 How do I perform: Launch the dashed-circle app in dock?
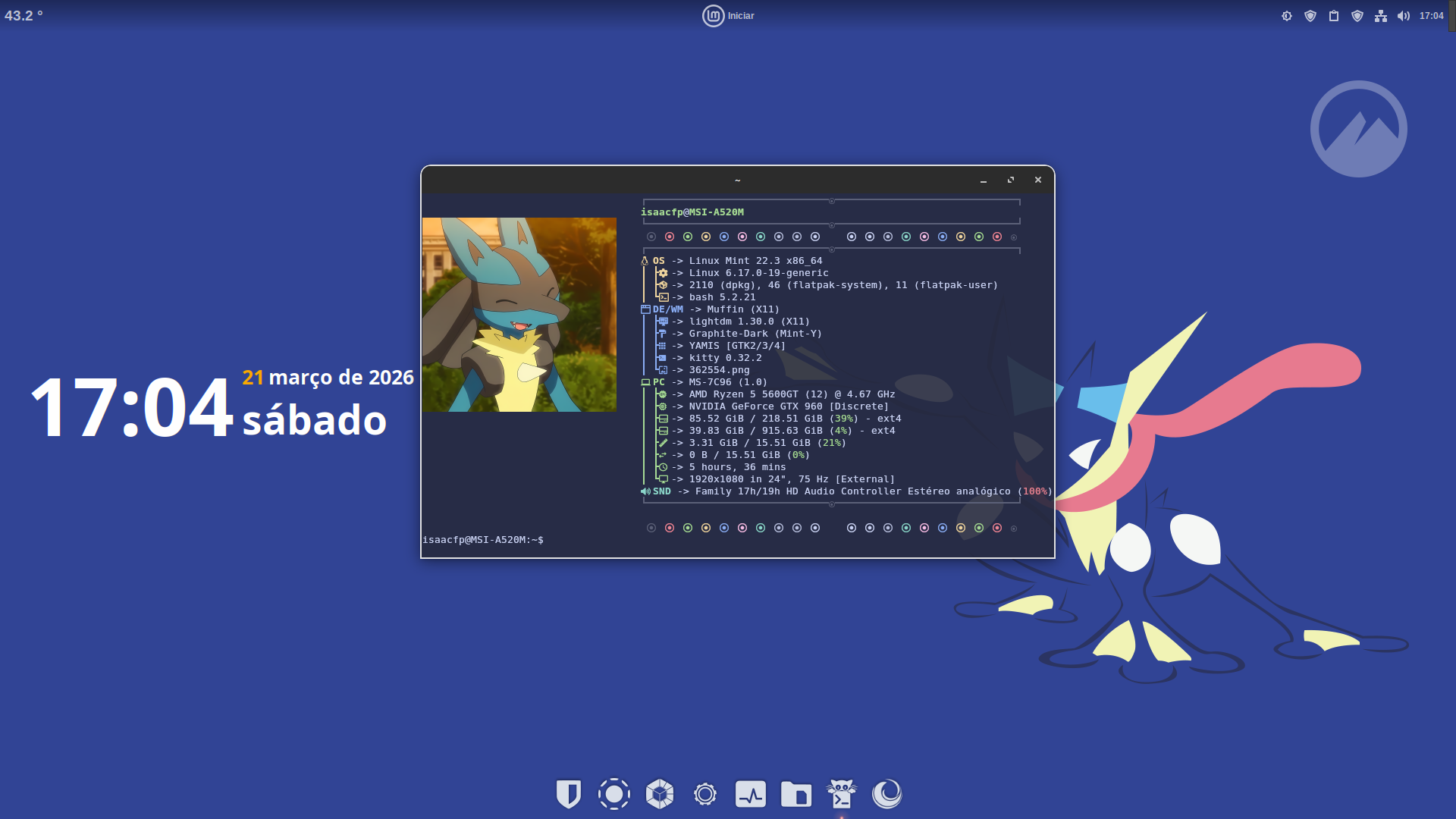[x=614, y=794]
